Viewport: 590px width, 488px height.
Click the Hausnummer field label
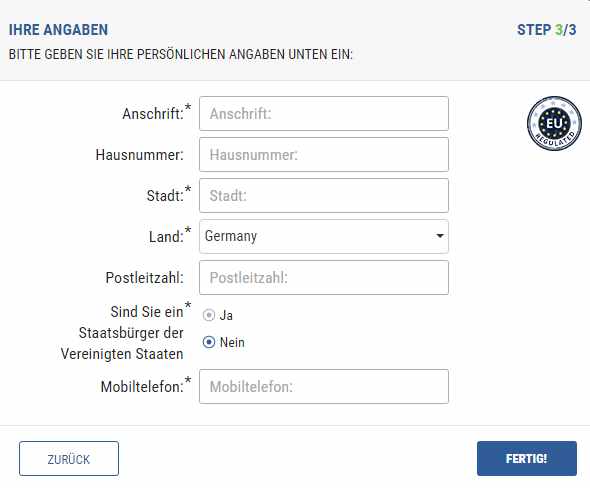pos(140,155)
